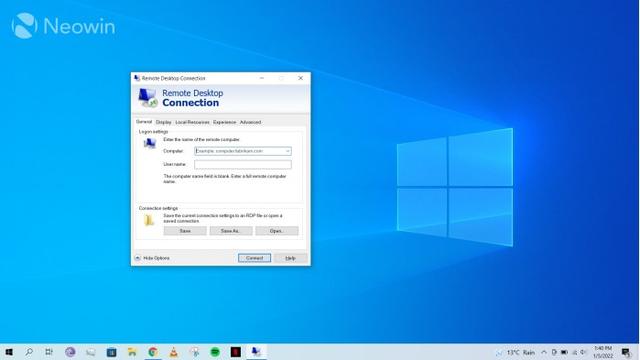Show hidden system tray icons
640x360 pixels.
544,352
